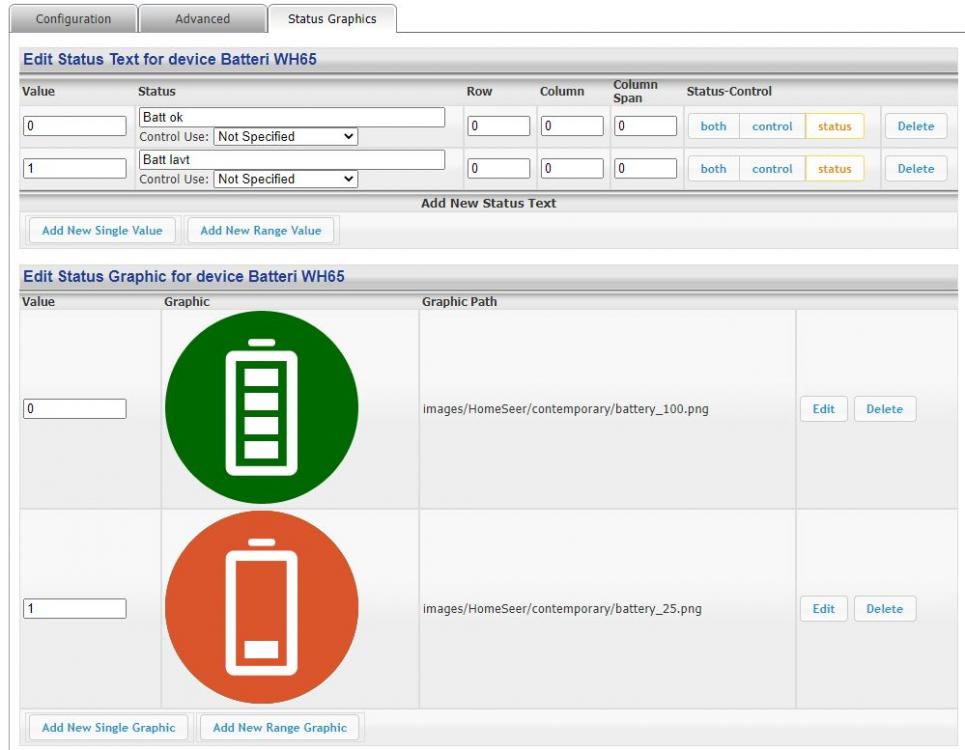Select 'status' for the Batt lavt row

point(834,169)
